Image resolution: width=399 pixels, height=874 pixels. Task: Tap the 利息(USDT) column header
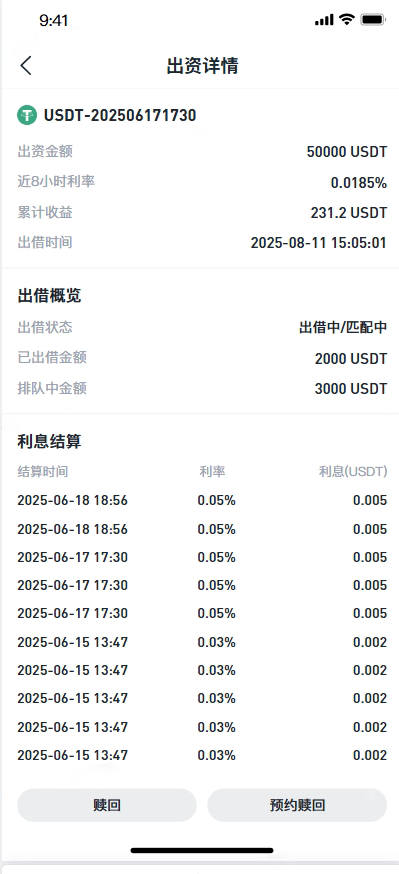[x=353, y=472]
